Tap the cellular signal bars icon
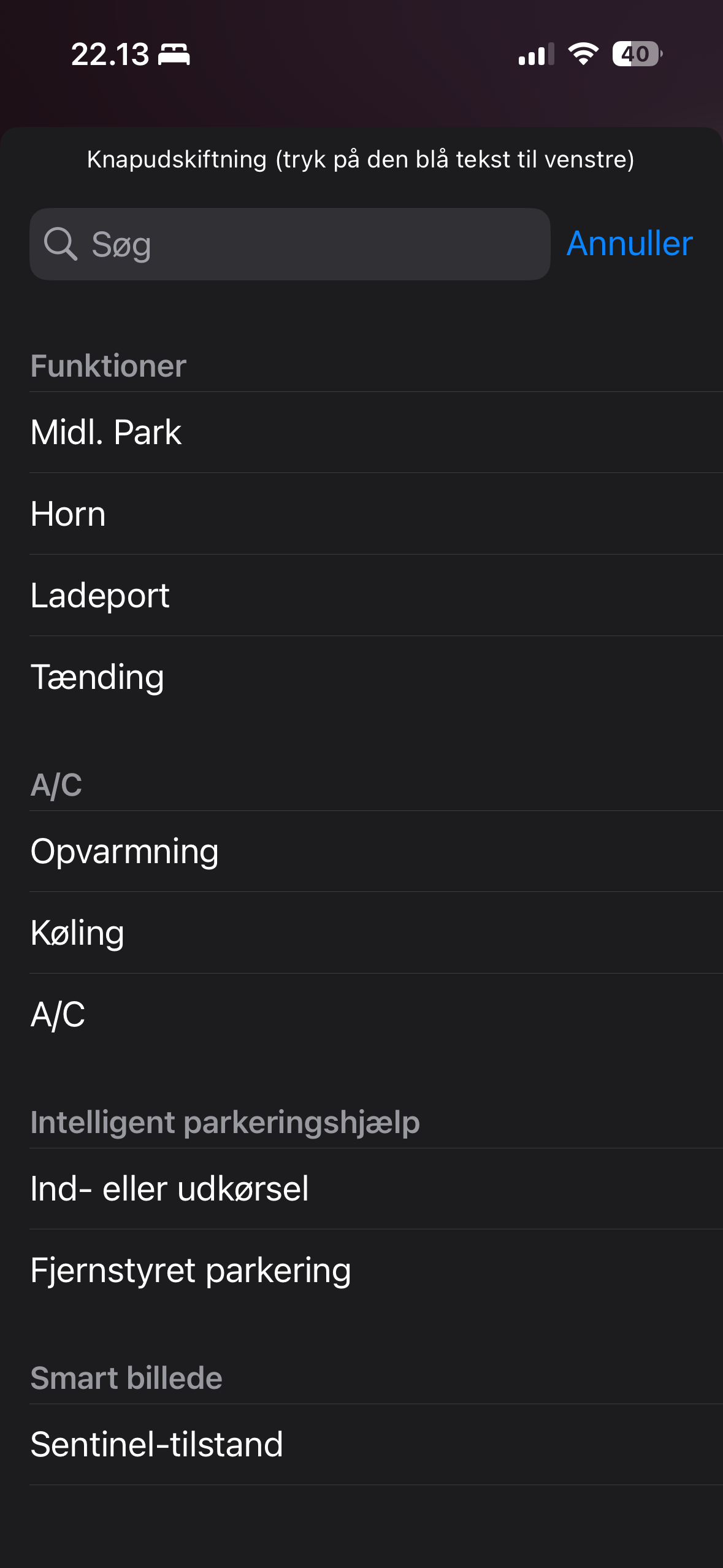 (x=536, y=54)
